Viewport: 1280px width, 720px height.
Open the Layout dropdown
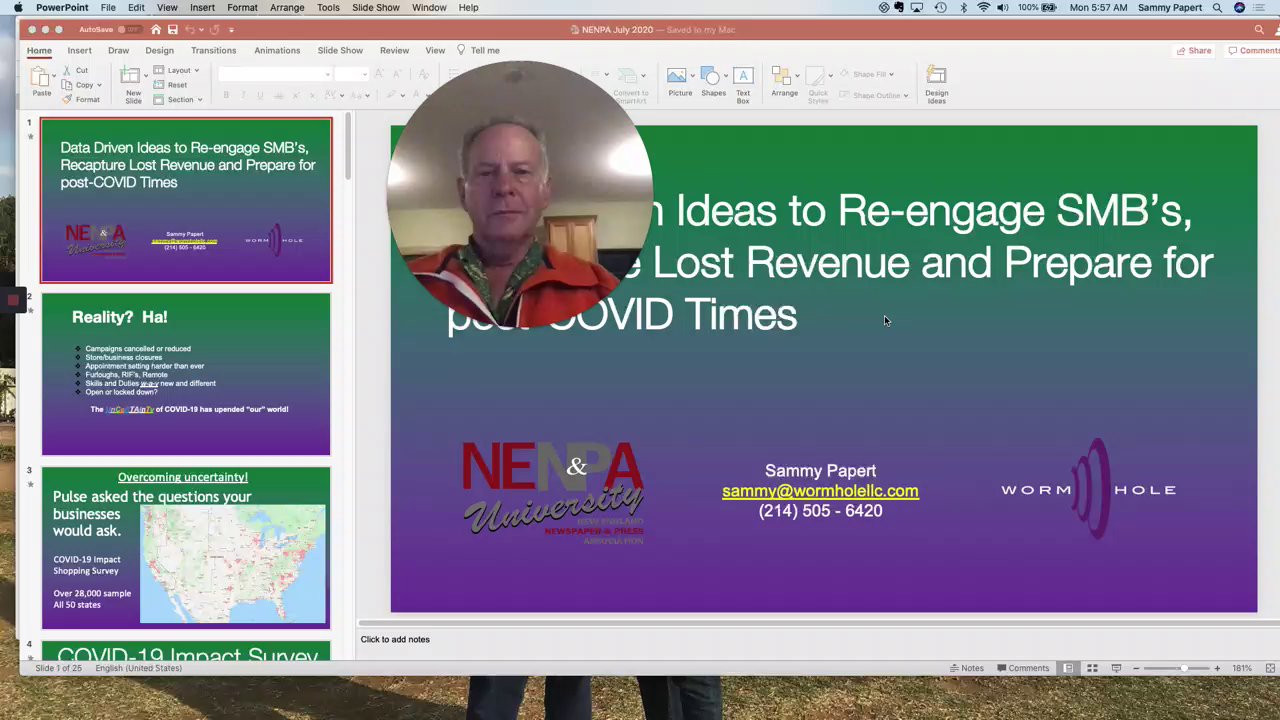coord(176,70)
